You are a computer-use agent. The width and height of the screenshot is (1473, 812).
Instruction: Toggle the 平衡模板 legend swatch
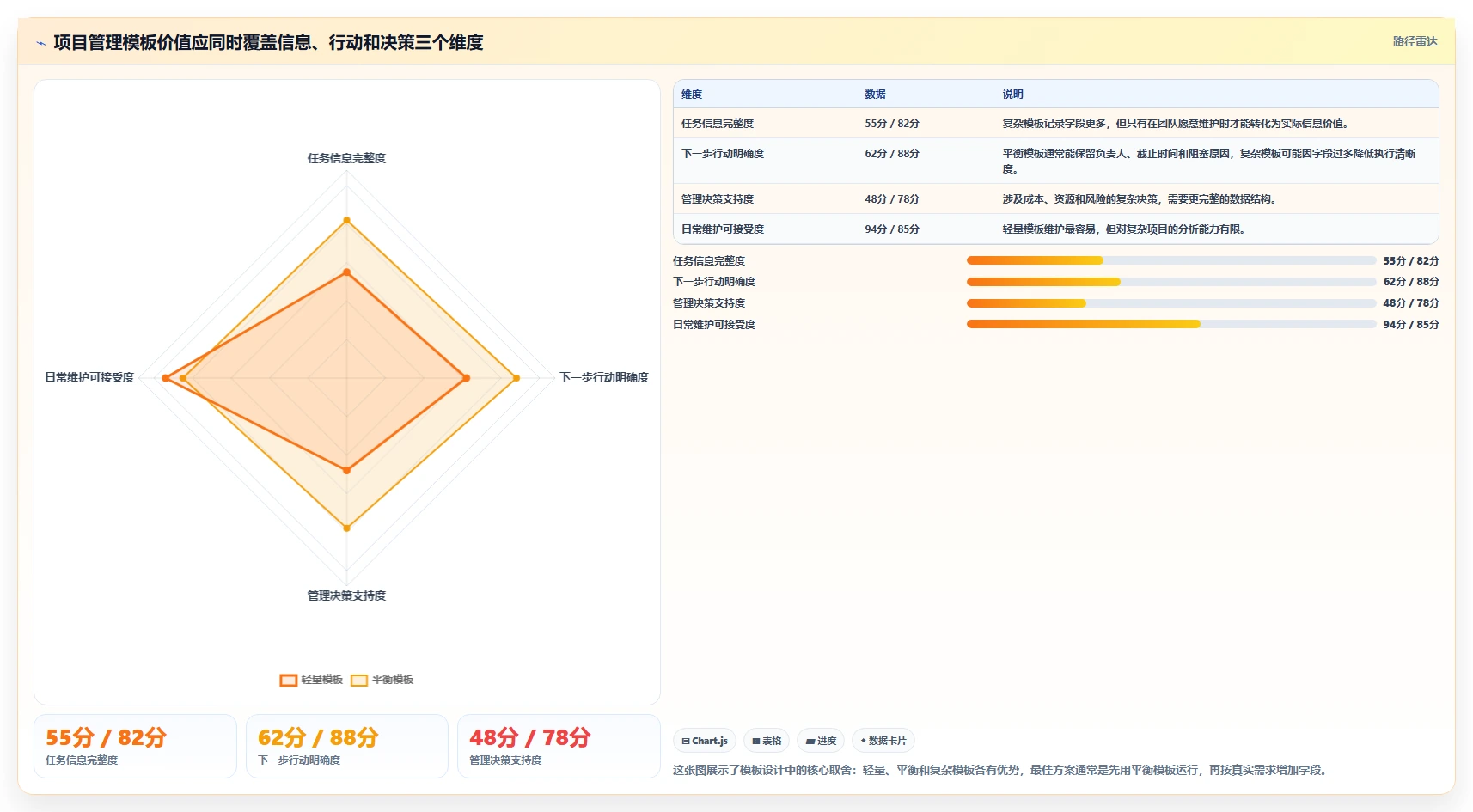(x=359, y=680)
